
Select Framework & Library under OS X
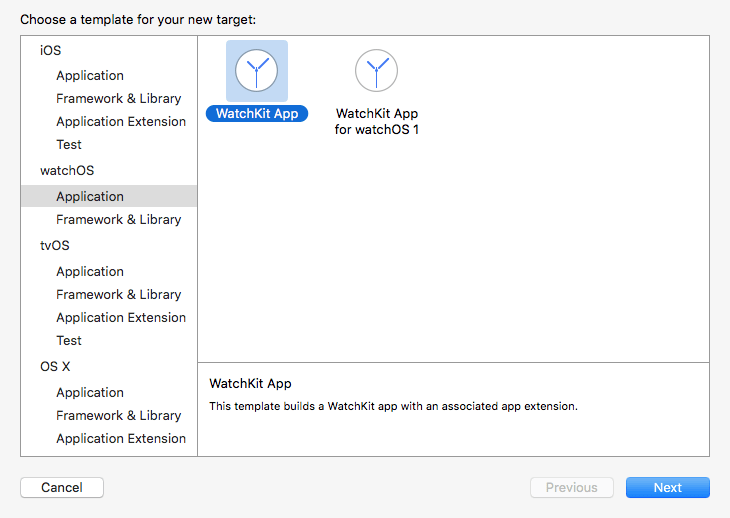click(118, 416)
